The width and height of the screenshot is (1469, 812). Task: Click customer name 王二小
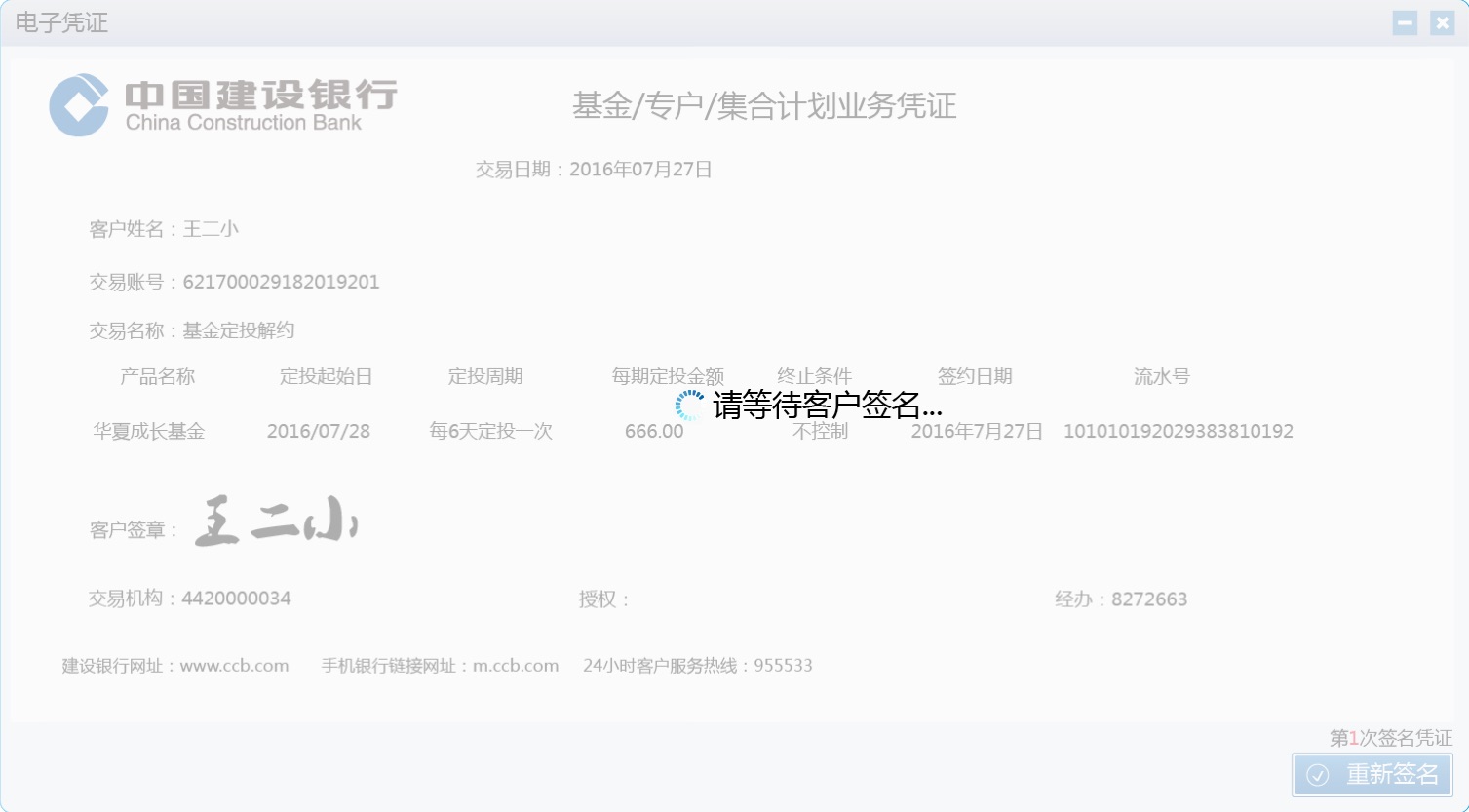point(211,229)
